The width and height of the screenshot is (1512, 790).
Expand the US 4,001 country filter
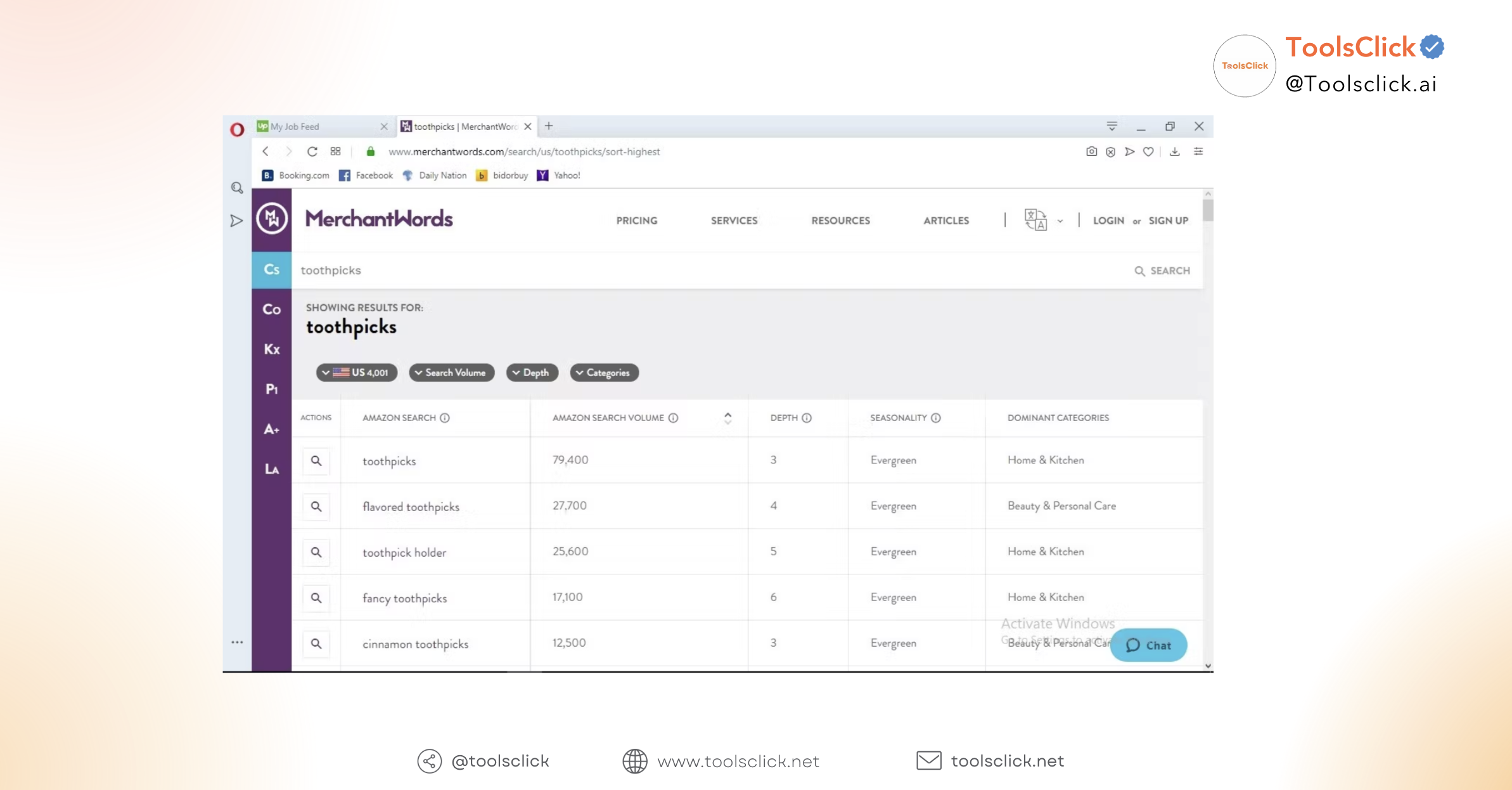357,373
